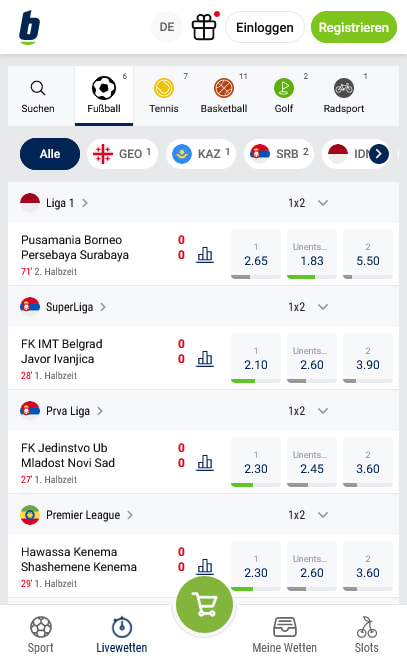Open statistics for FK IMT Belgrad match
Viewport: 407px width, 664px height.
point(205,359)
